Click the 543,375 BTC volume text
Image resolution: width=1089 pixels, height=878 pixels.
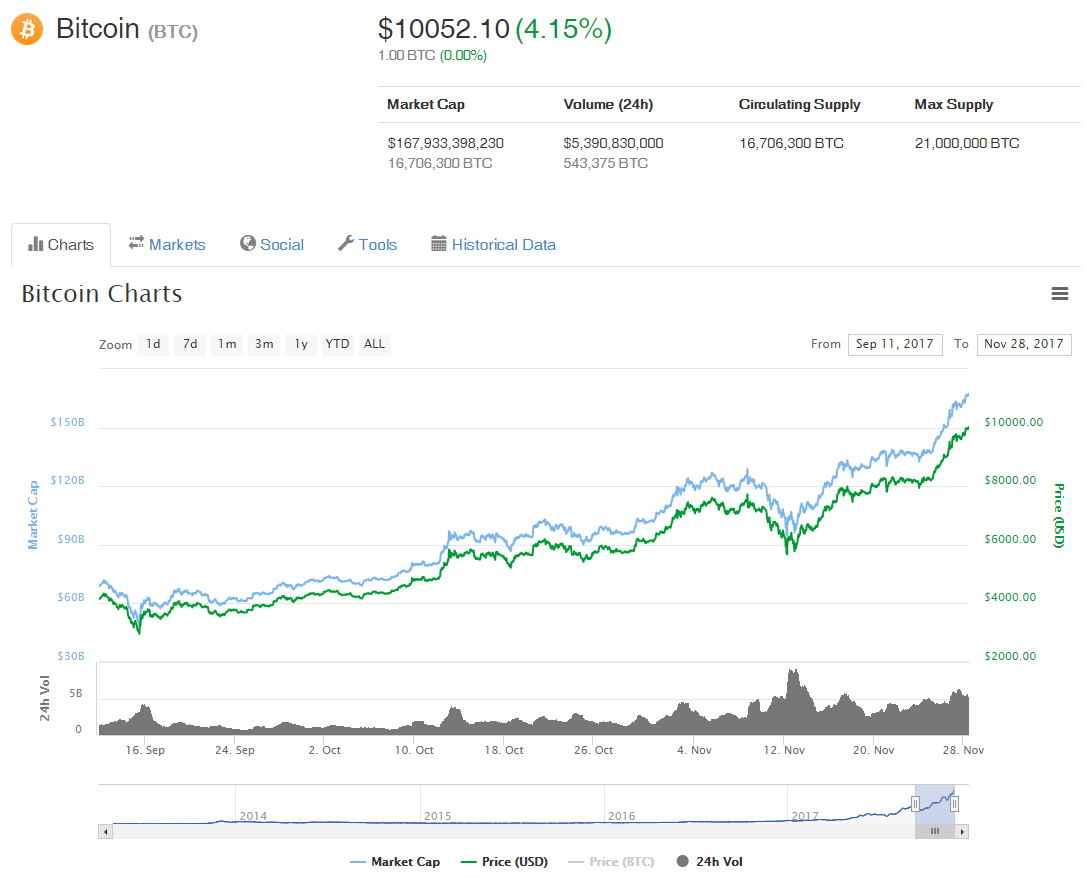(606, 163)
